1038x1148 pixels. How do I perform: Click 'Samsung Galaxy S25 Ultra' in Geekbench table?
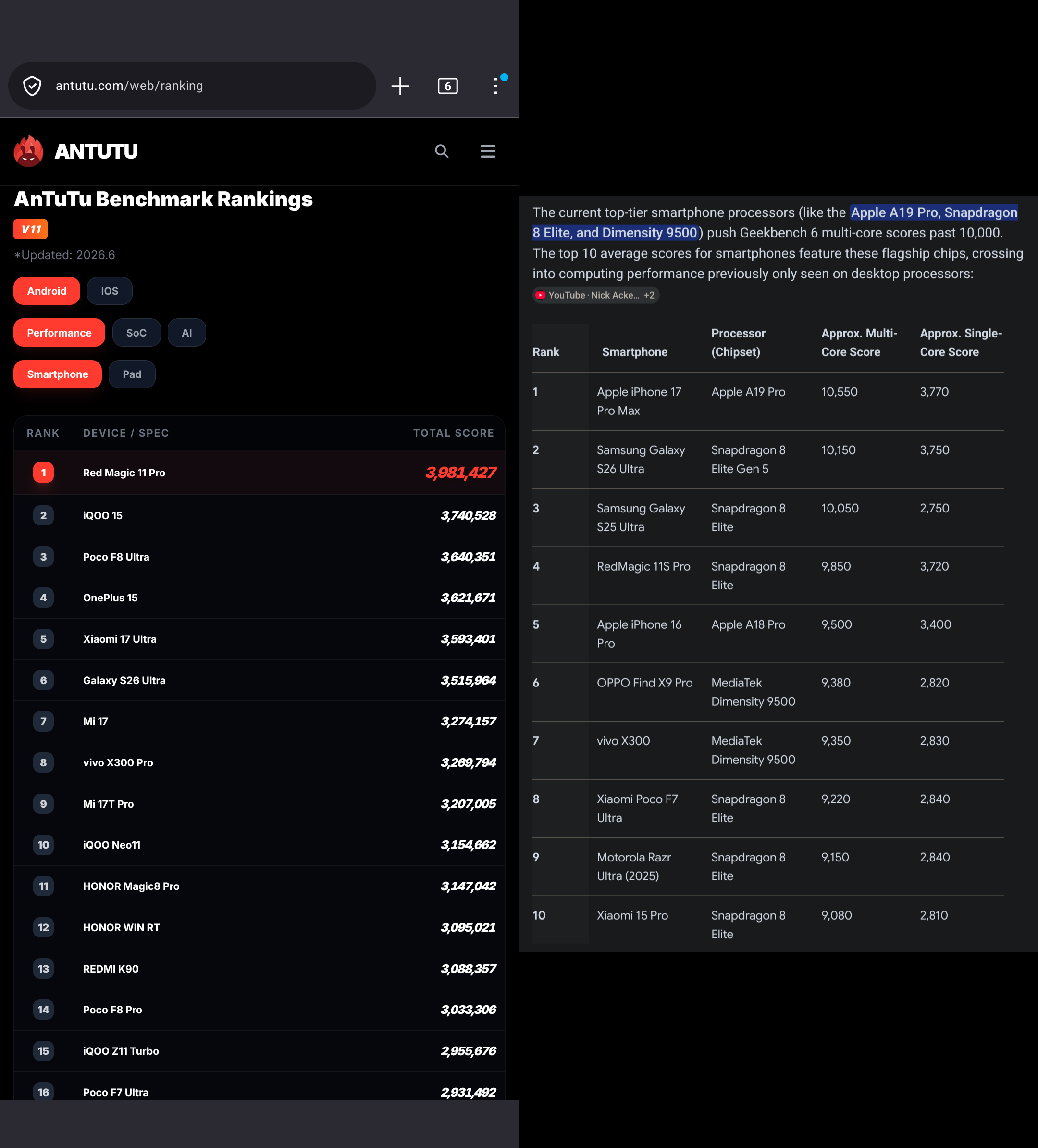[x=641, y=518]
